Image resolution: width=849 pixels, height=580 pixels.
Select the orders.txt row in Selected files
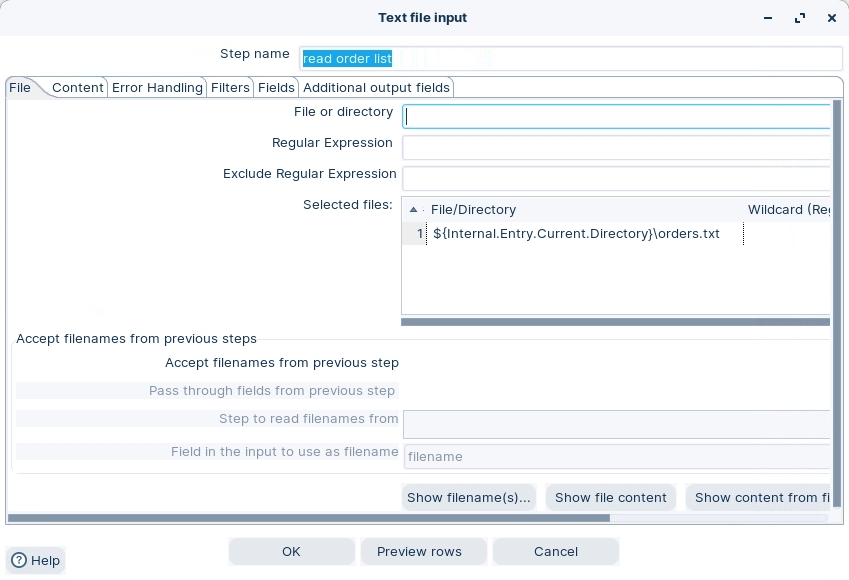576,234
